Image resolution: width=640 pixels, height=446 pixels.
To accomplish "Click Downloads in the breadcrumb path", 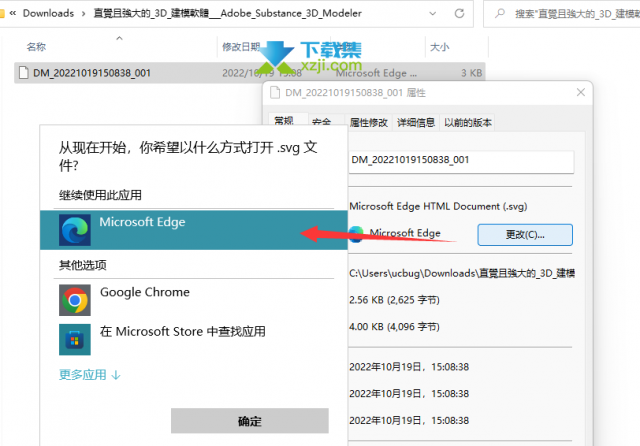I will pyautogui.click(x=48, y=13).
